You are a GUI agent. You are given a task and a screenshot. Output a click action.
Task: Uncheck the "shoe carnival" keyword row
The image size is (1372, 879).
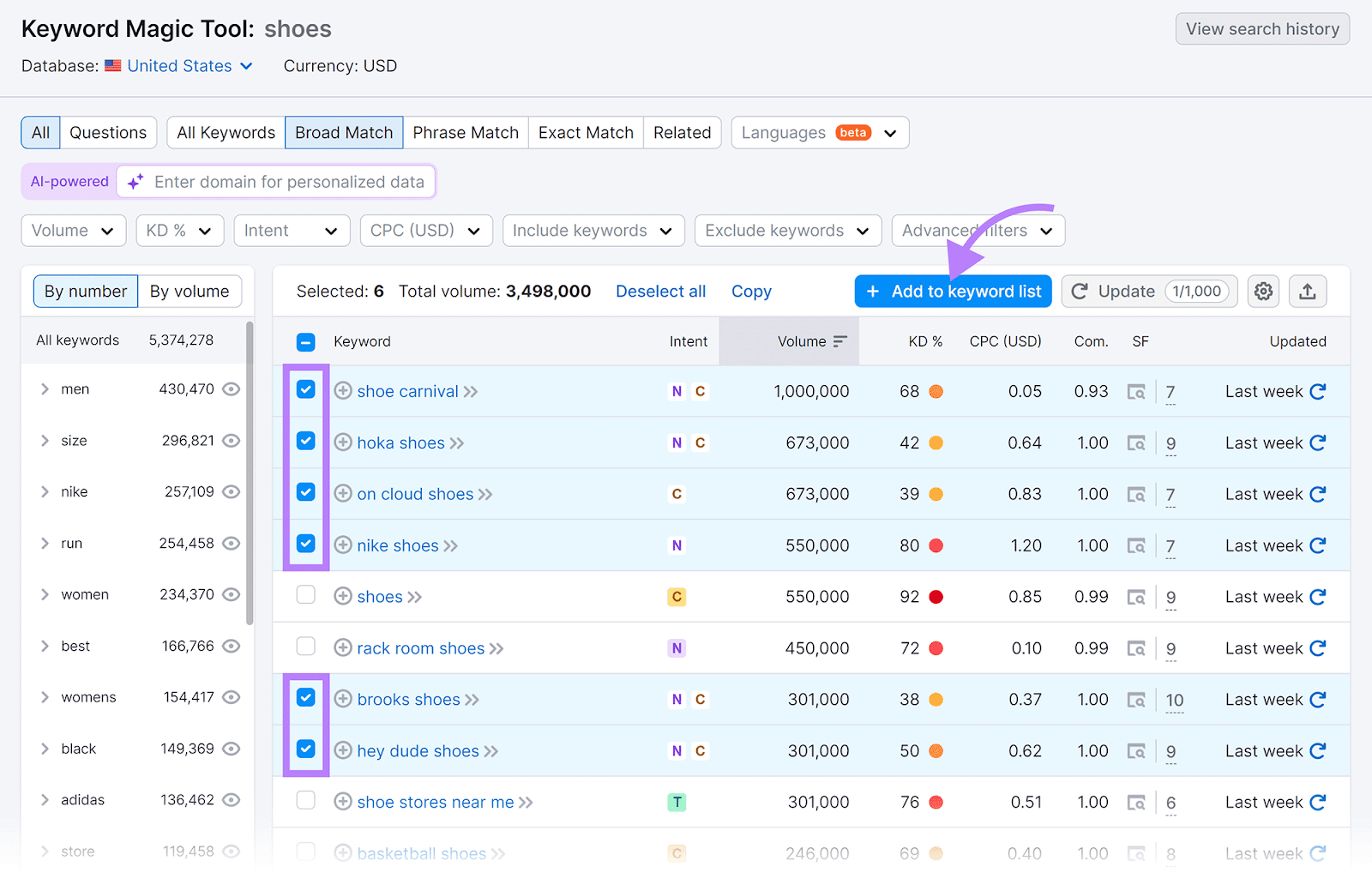[x=306, y=391]
